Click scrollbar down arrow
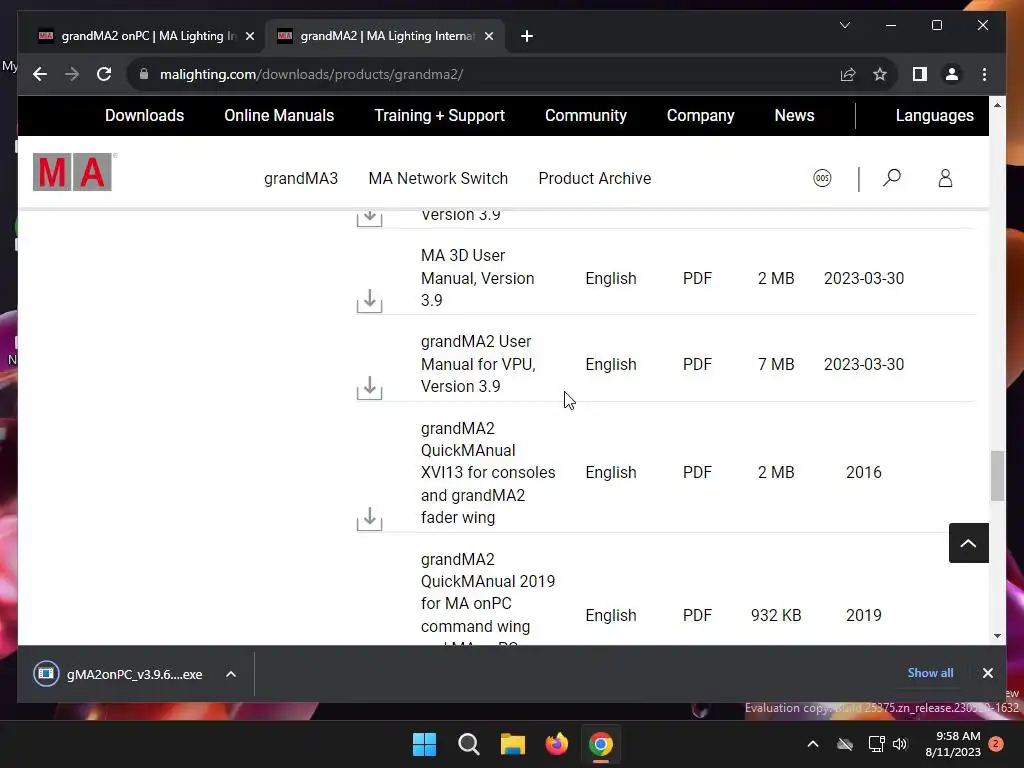Image resolution: width=1024 pixels, height=768 pixels. 997,636
